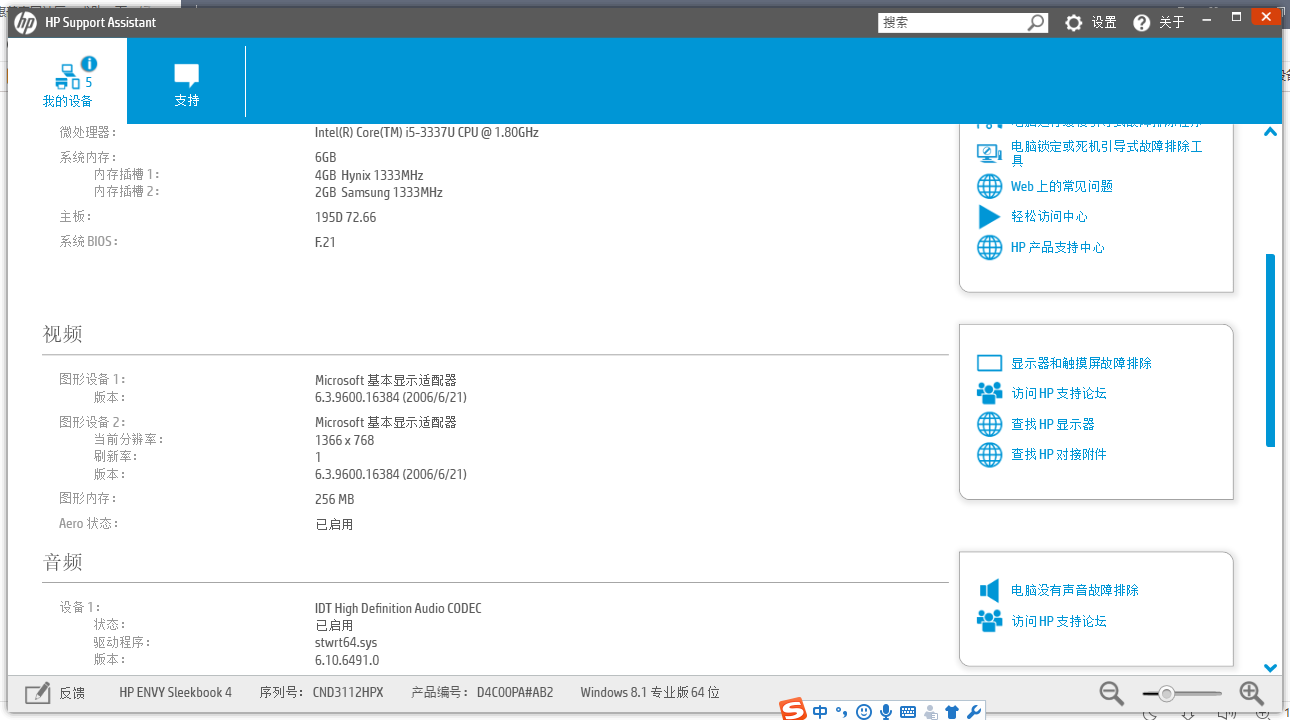Open the 反馈 feedback label

71,692
